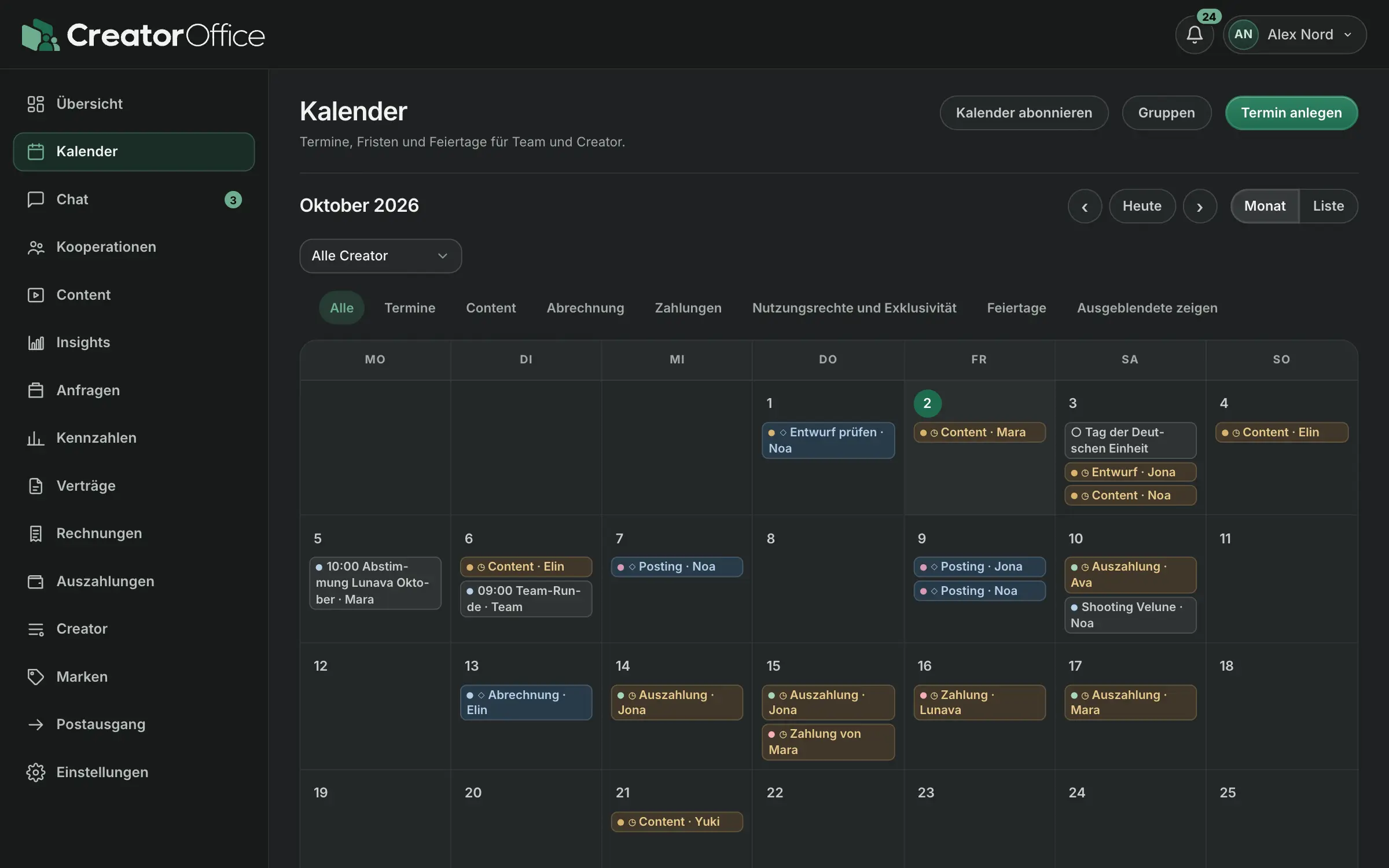Screen dimensions: 1389x868
Task: Click the Kooperationen people icon
Action: coord(36,247)
